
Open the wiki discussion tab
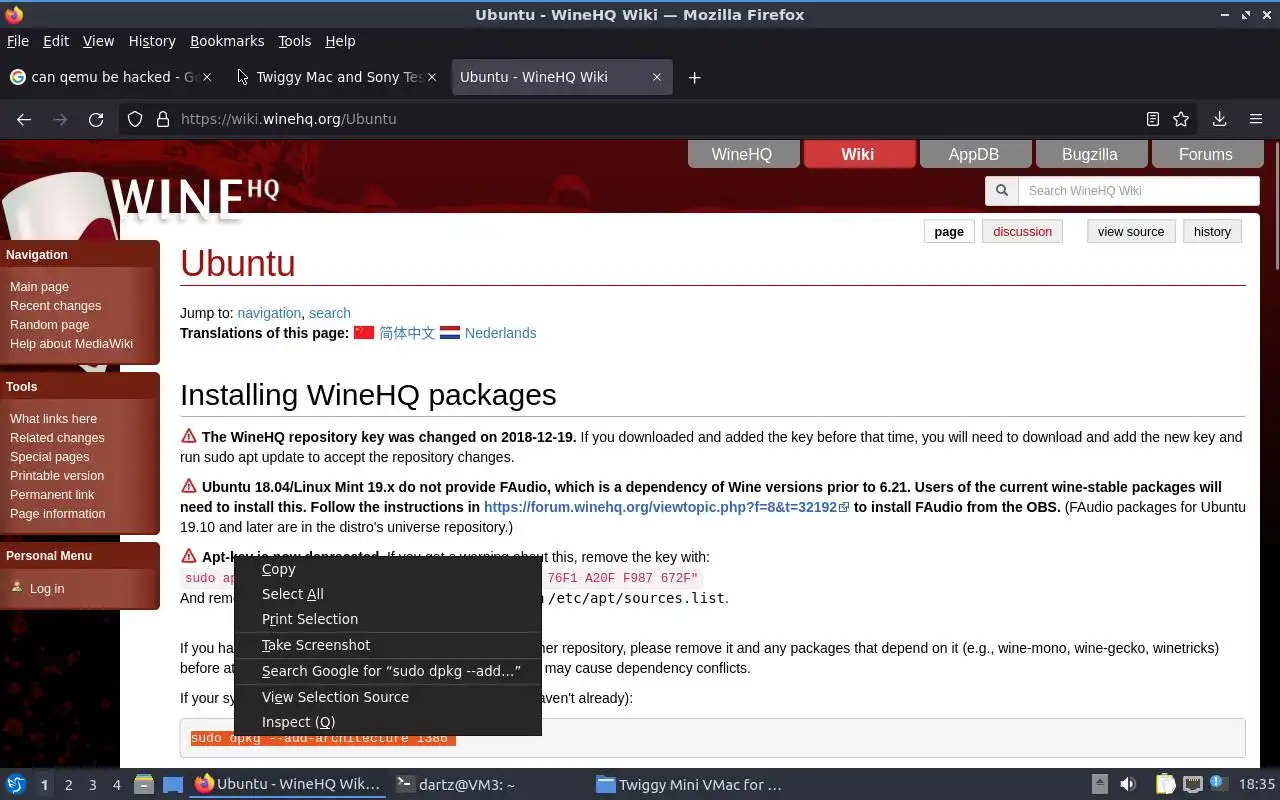[x=1022, y=232]
